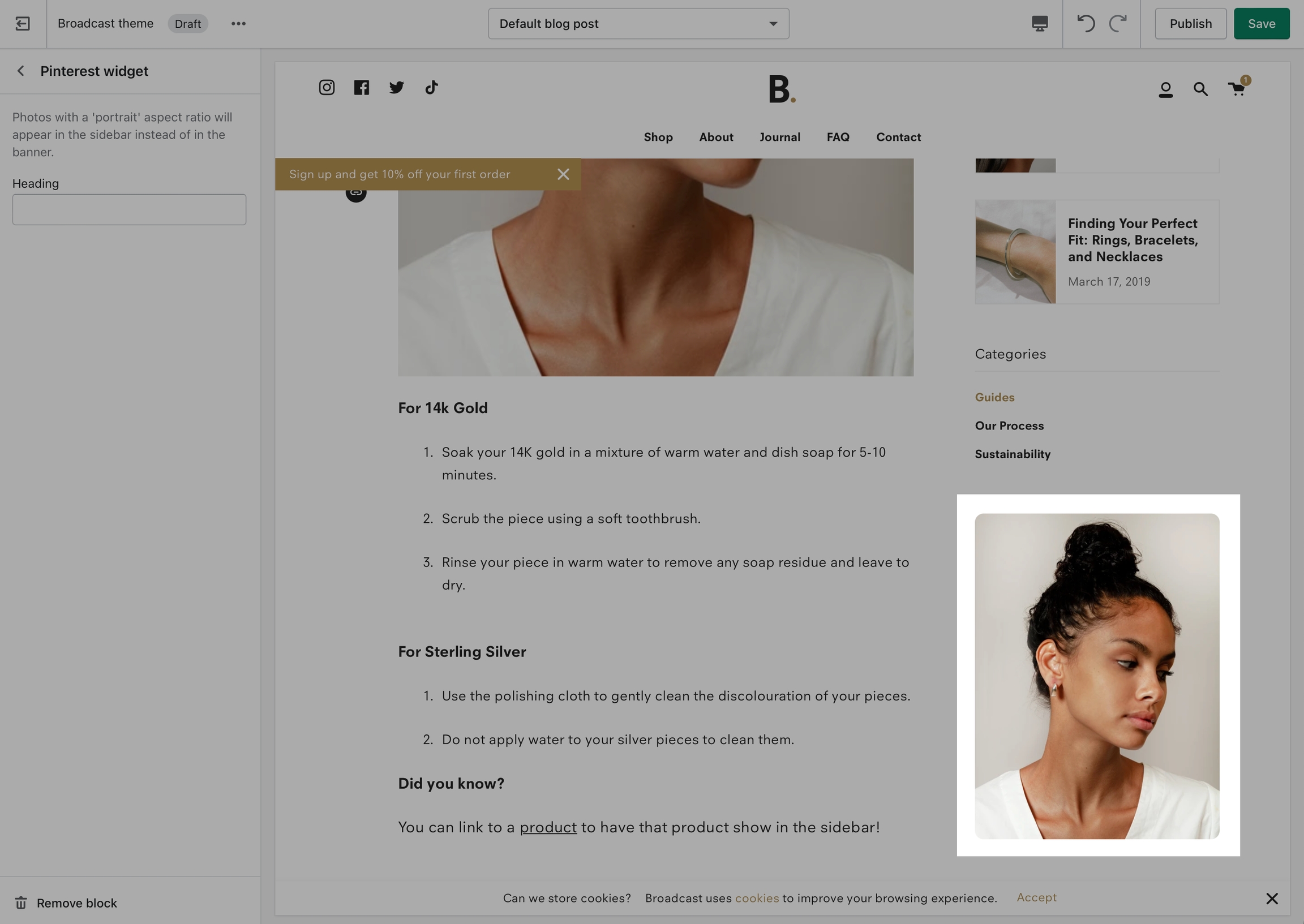Click the Guides category link
Viewport: 1304px width, 924px height.
994,397
